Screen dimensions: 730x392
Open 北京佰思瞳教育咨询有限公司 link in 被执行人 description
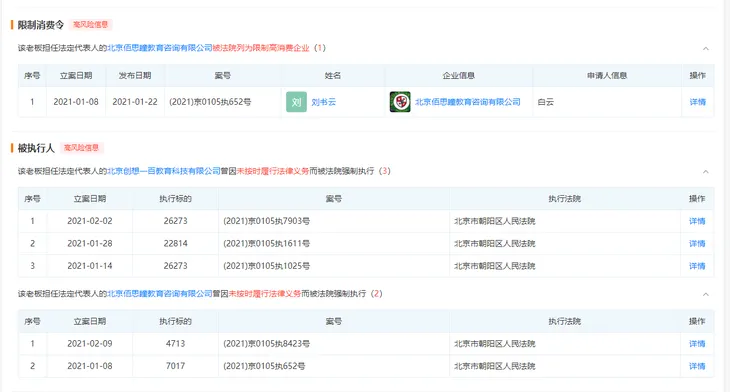tap(160, 294)
